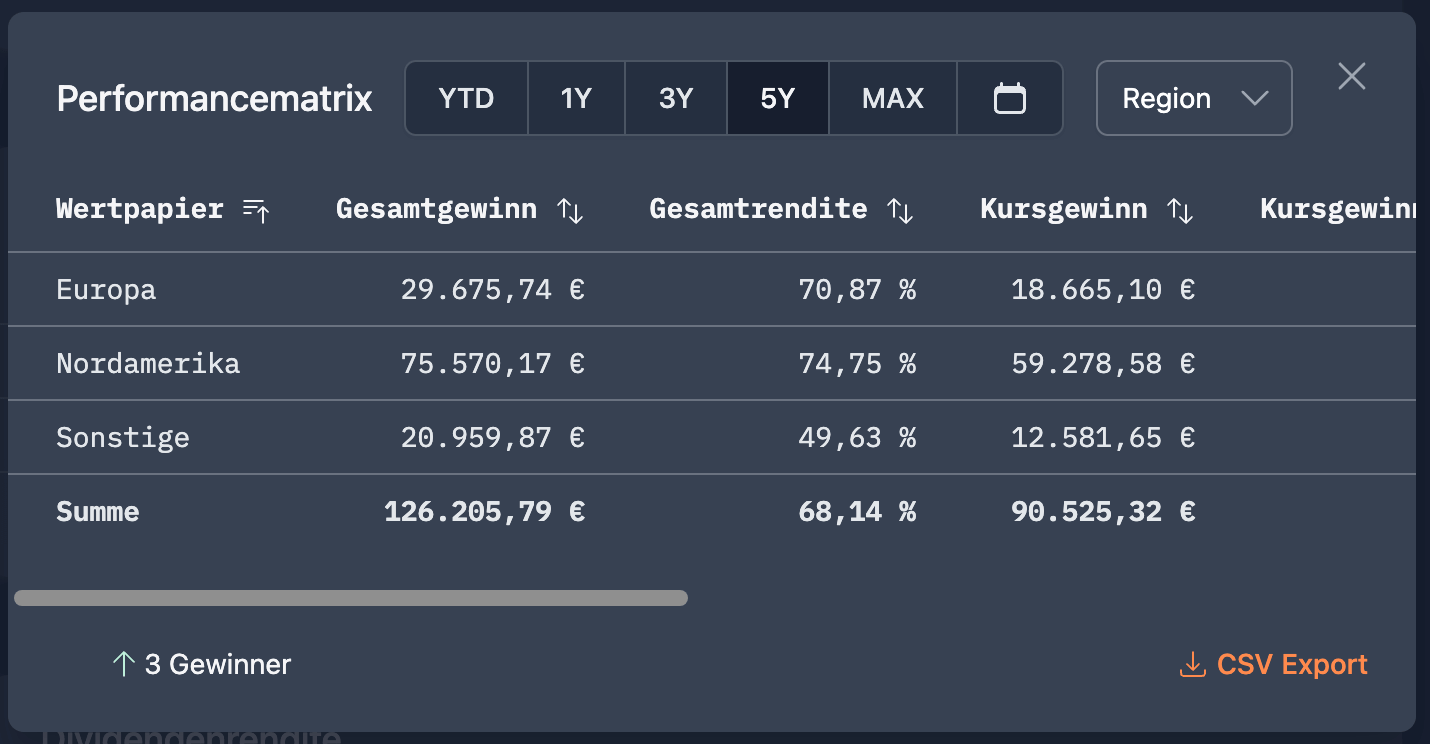Click the chevron on the Region selector
Image resolution: width=1430 pixels, height=744 pixels.
click(x=1257, y=98)
